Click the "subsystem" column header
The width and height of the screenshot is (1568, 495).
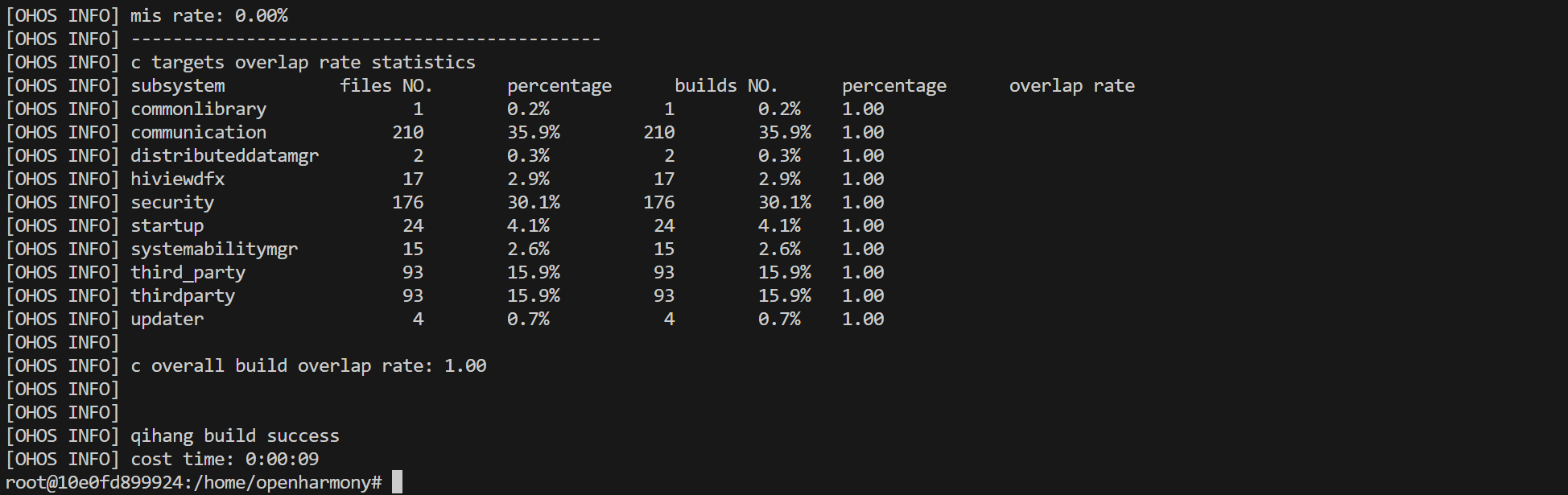coord(178,85)
